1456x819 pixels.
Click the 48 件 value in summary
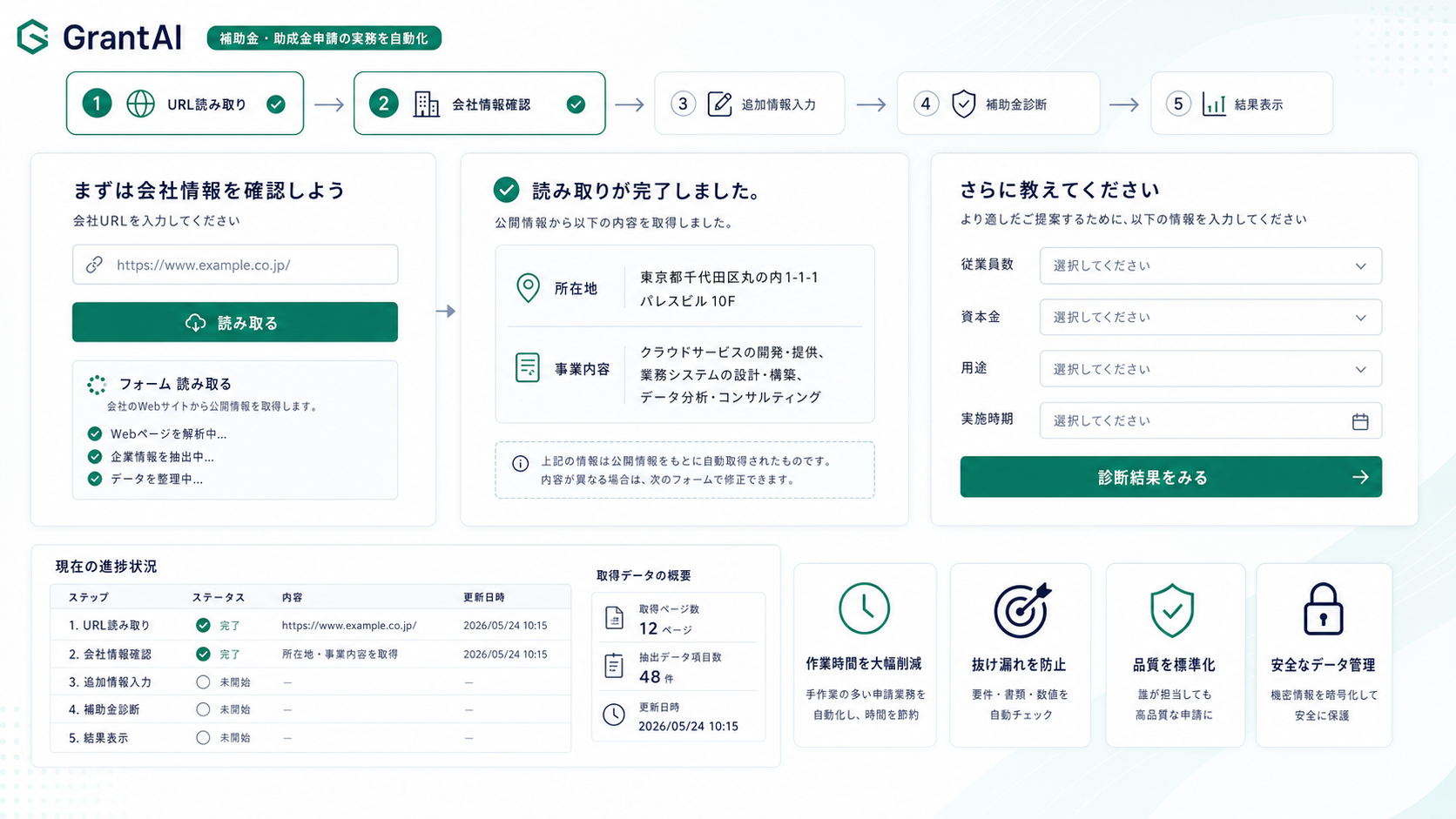pos(656,677)
